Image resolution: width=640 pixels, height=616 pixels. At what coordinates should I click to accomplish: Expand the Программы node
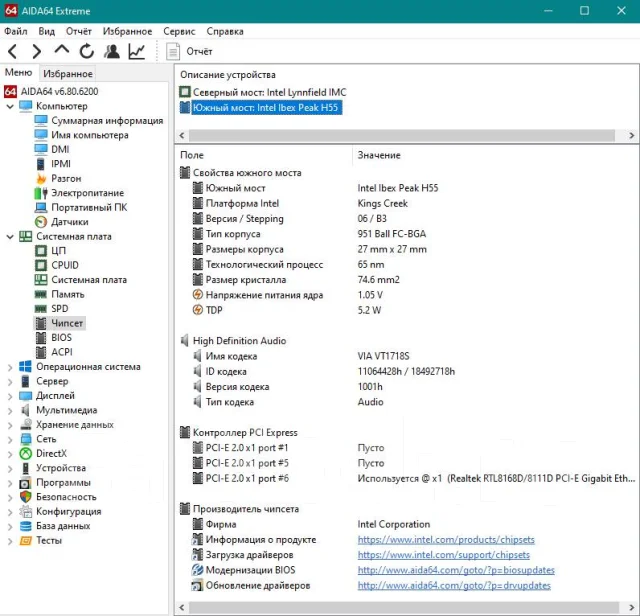10,483
